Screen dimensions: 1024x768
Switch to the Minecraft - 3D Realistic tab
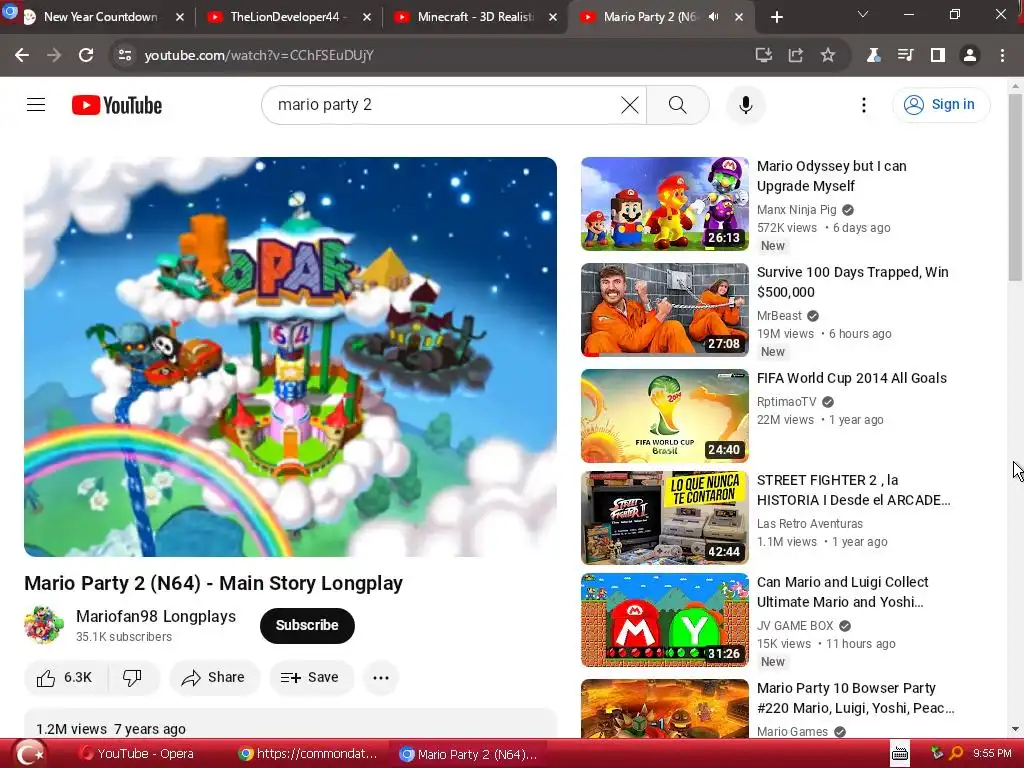click(x=475, y=17)
